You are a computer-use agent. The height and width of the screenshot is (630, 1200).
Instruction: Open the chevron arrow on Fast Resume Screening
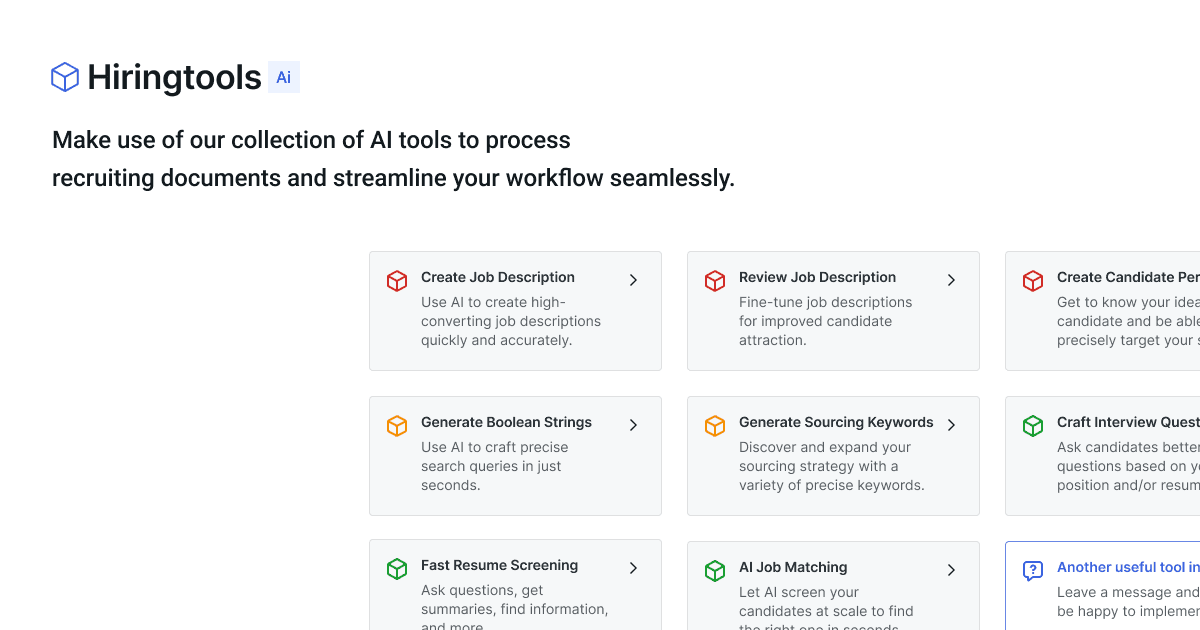[x=633, y=568]
